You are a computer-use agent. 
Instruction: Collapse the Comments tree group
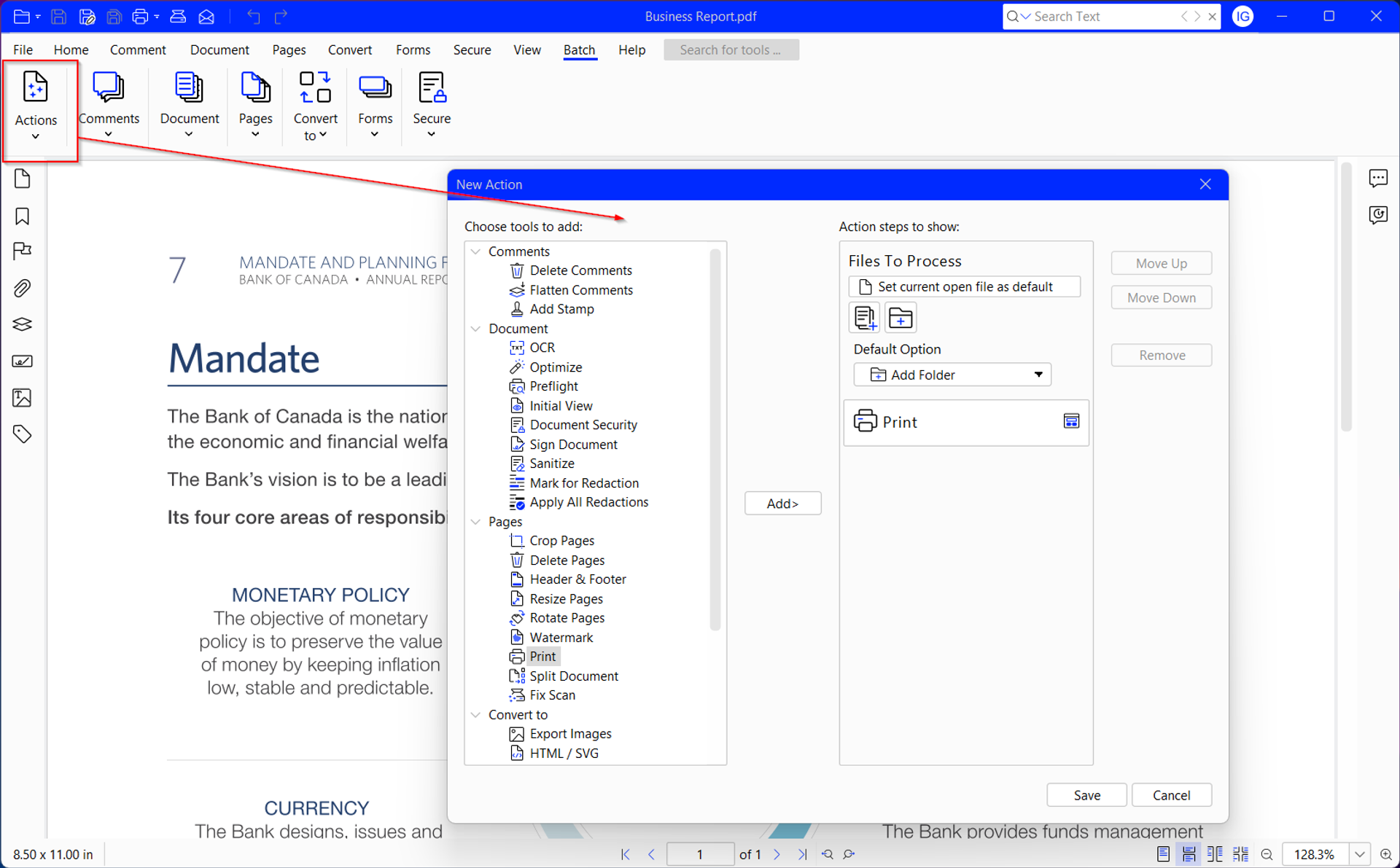point(476,251)
